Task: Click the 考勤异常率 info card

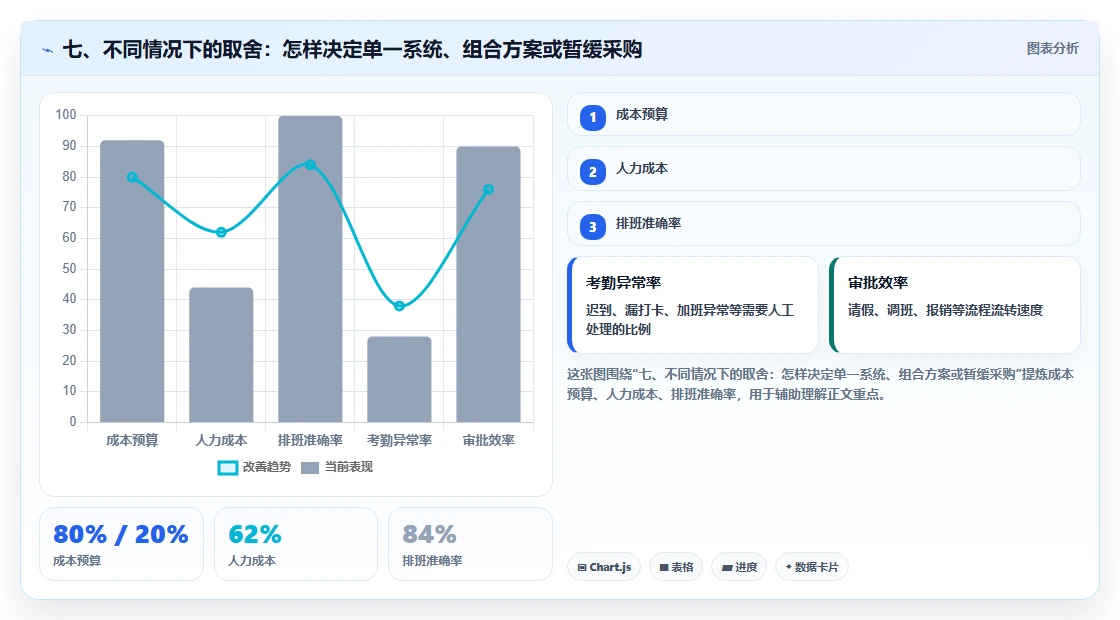Action: (x=692, y=305)
